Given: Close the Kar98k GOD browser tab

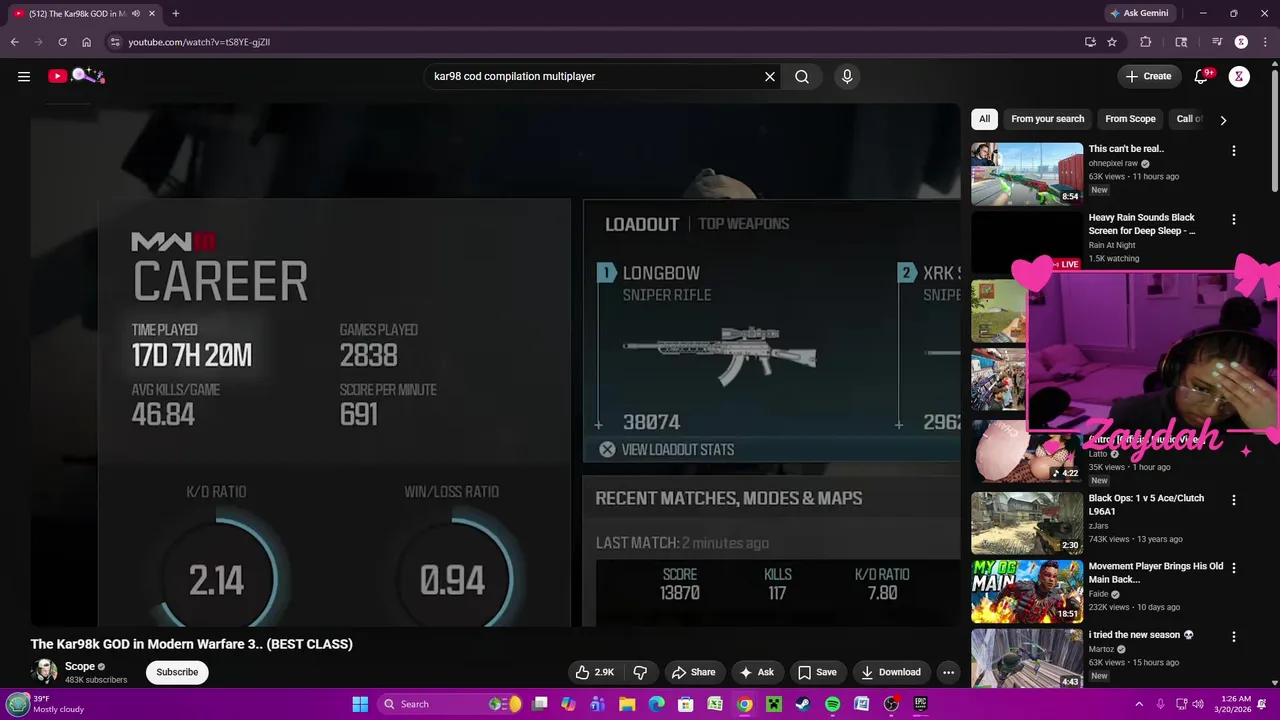Looking at the screenshot, I should 151,13.
